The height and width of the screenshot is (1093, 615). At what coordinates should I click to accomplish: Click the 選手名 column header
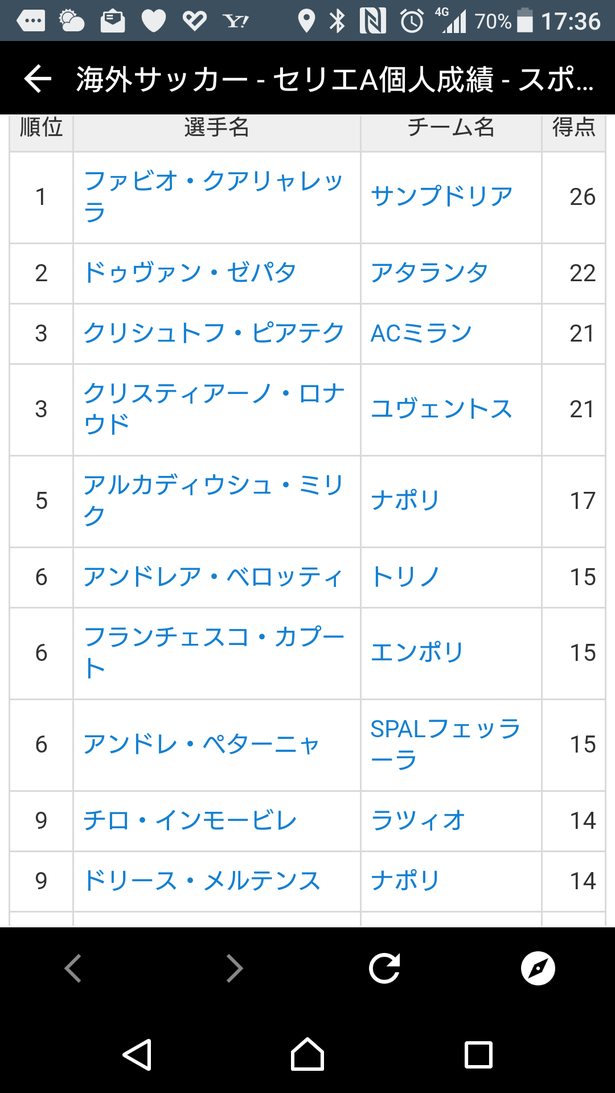(217, 128)
